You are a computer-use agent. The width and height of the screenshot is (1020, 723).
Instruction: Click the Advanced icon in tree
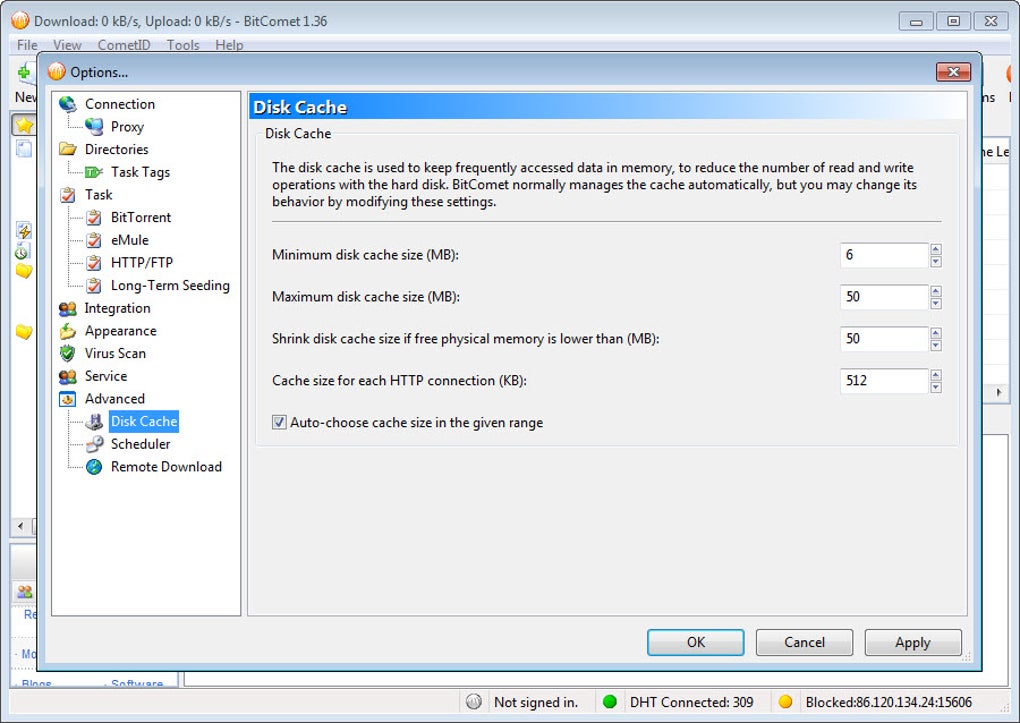[68, 399]
